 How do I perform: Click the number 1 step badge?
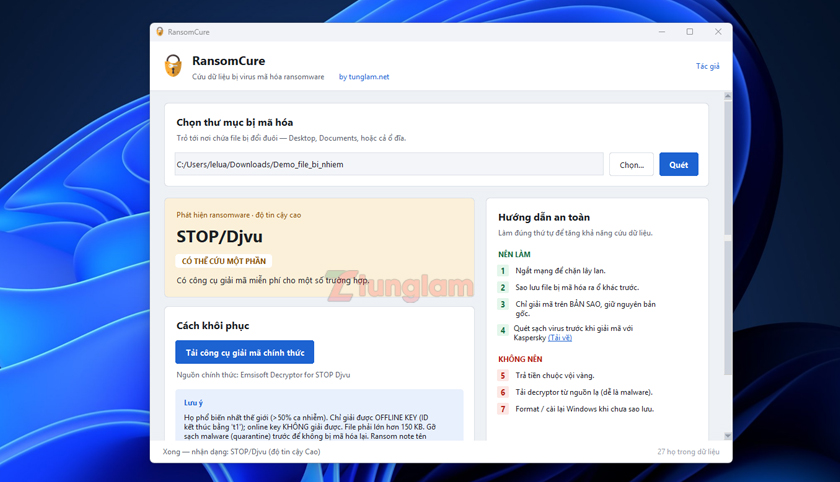point(502,270)
